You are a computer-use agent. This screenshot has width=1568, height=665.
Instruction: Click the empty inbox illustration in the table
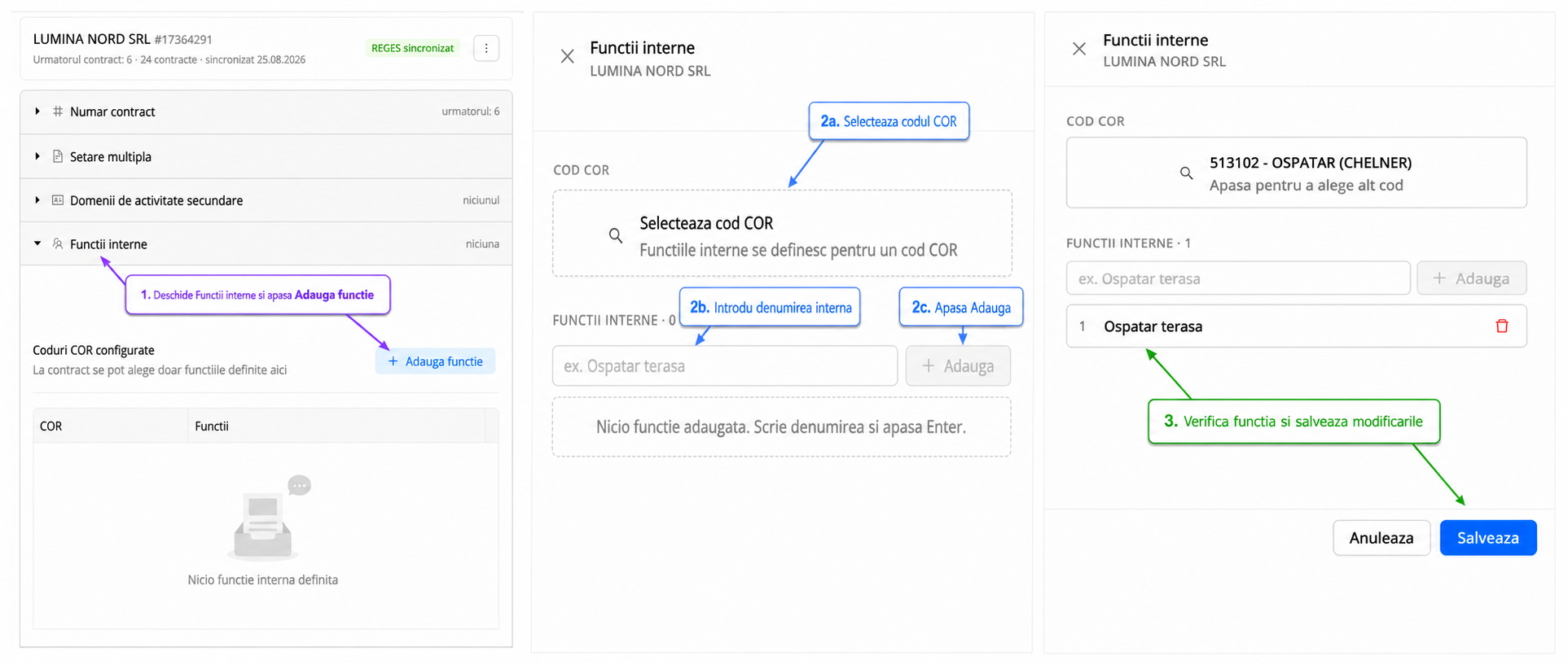(269, 518)
